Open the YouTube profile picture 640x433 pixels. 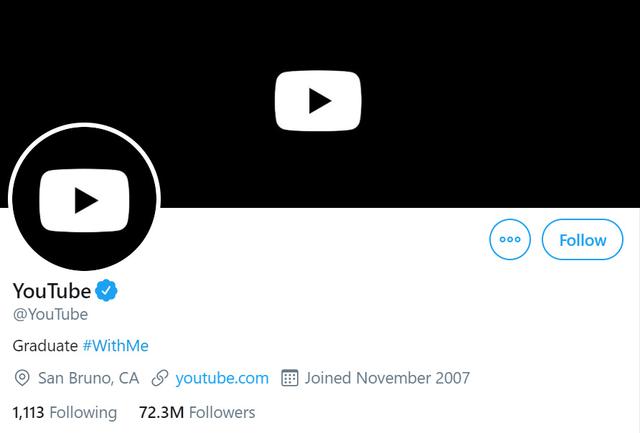click(84, 198)
